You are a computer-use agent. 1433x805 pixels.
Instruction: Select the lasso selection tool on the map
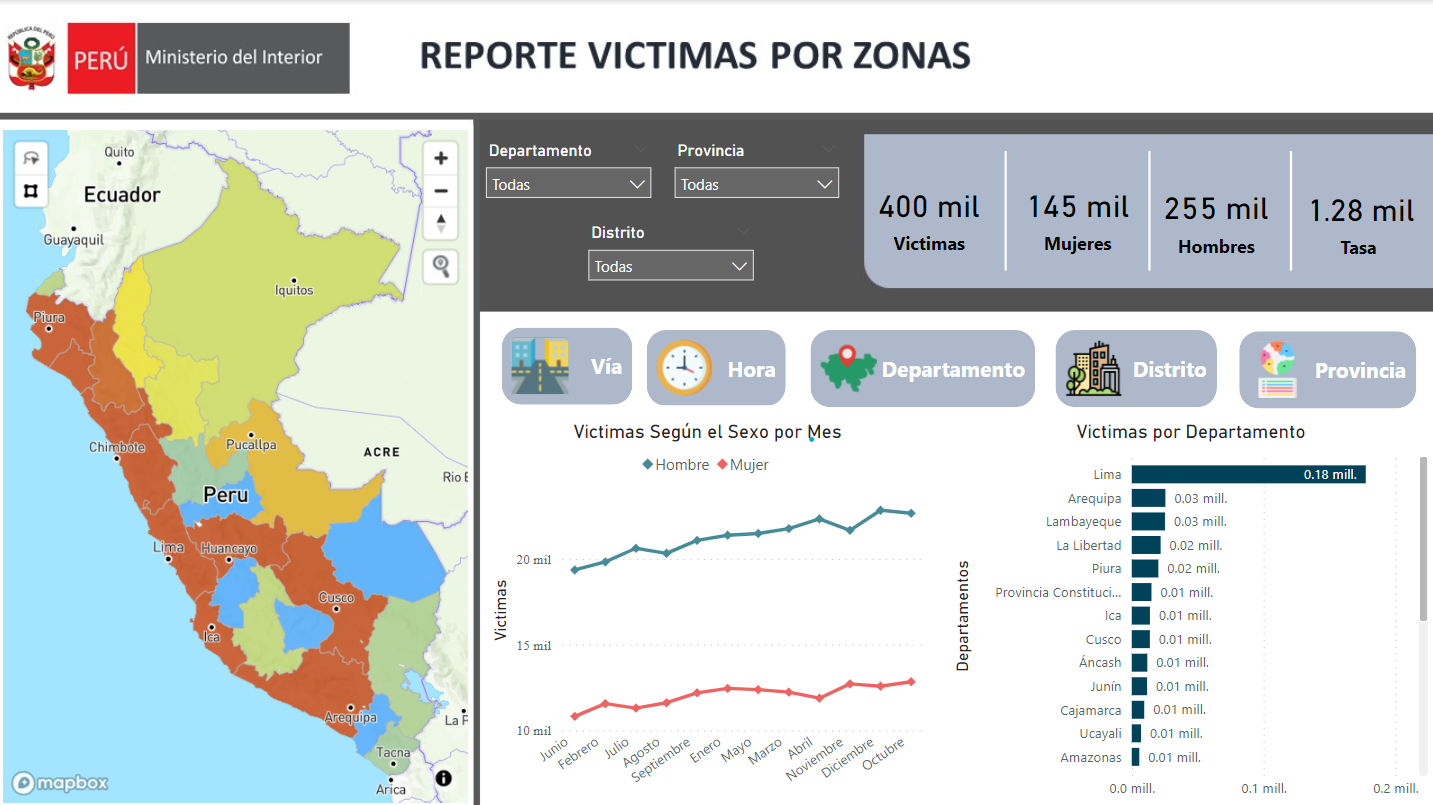[31, 158]
